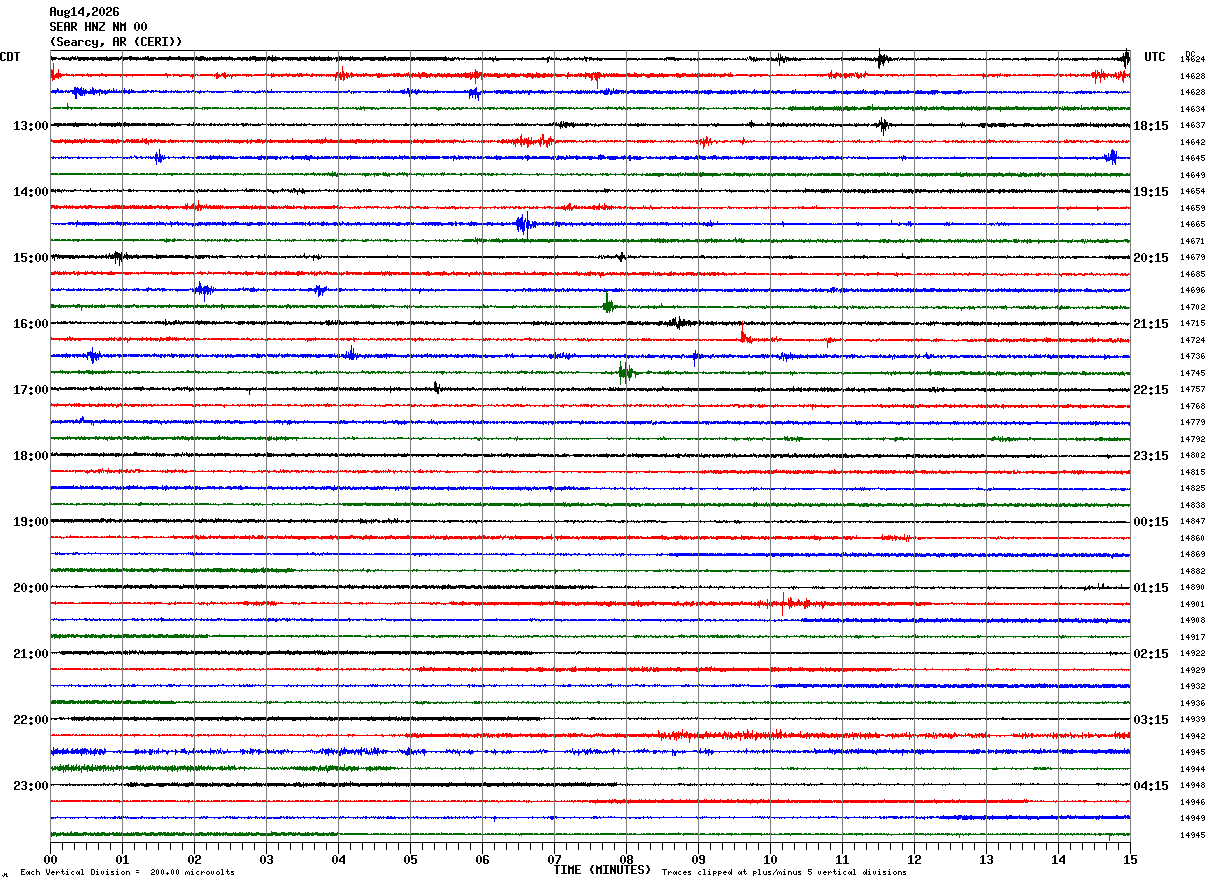Screen dimensions: 1210x886
Task: Click minute 15 tick on axis
Action: click(x=1130, y=859)
